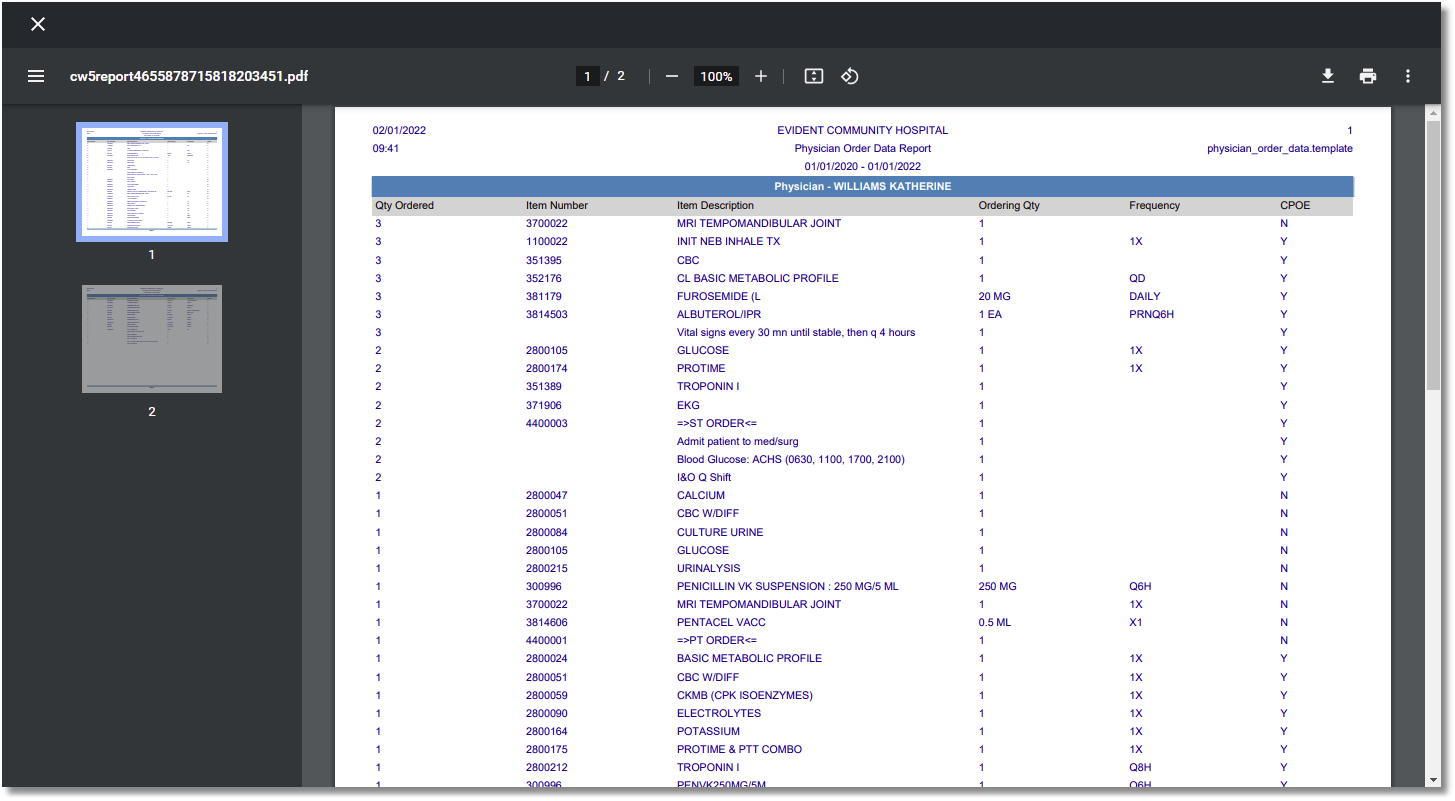Click the 0.5 ML ordering quantity
The height and width of the screenshot is (801, 1455).
995,622
